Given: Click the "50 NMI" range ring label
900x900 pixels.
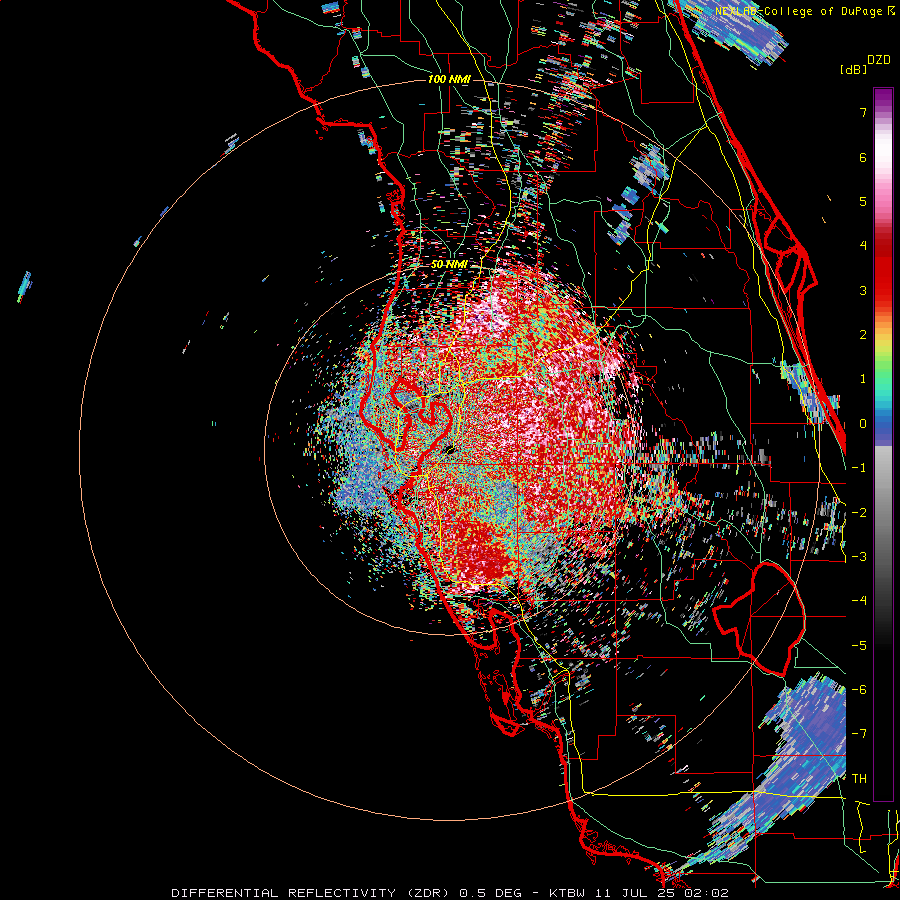Looking at the screenshot, I should (x=449, y=265).
